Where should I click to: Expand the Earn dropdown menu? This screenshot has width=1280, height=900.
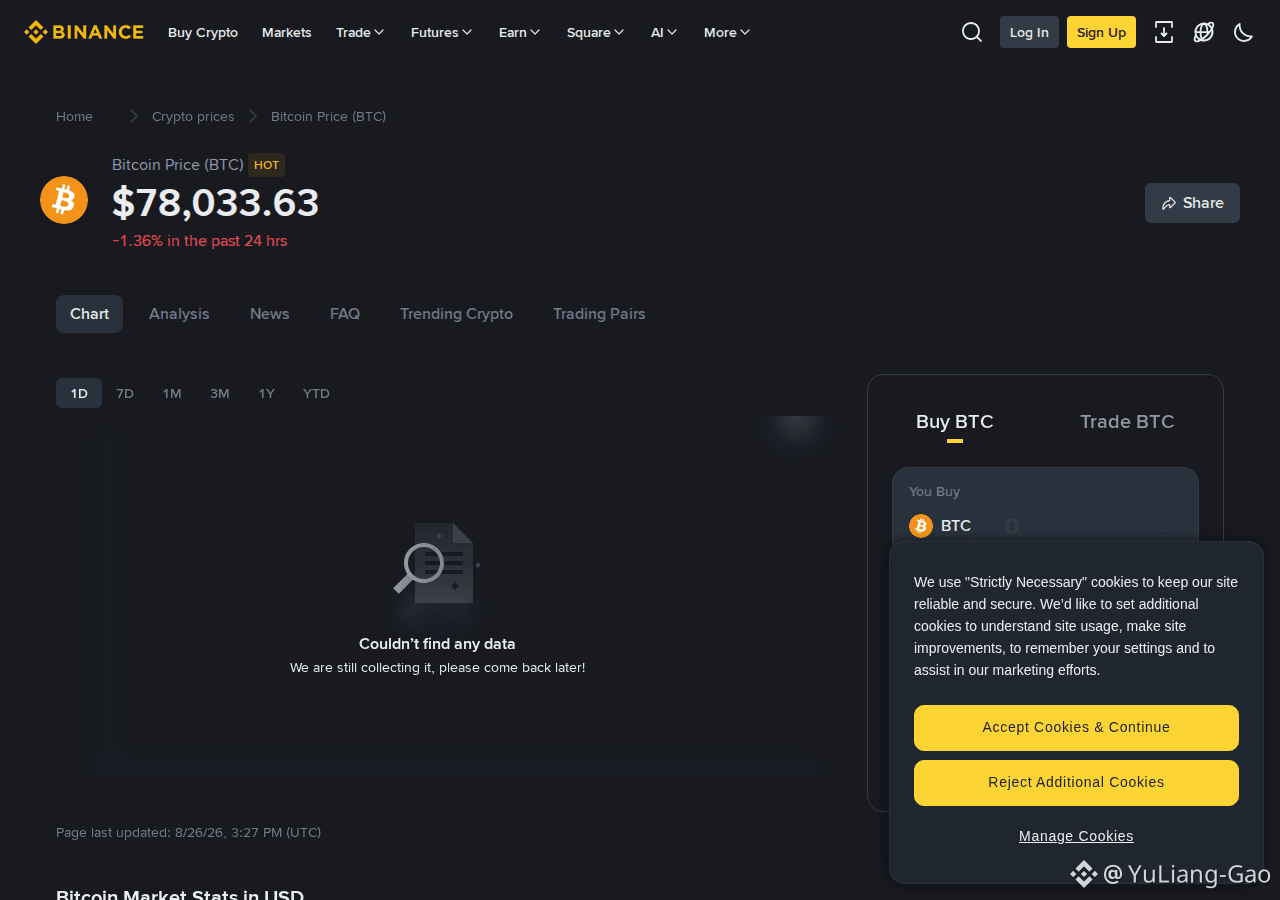[519, 32]
